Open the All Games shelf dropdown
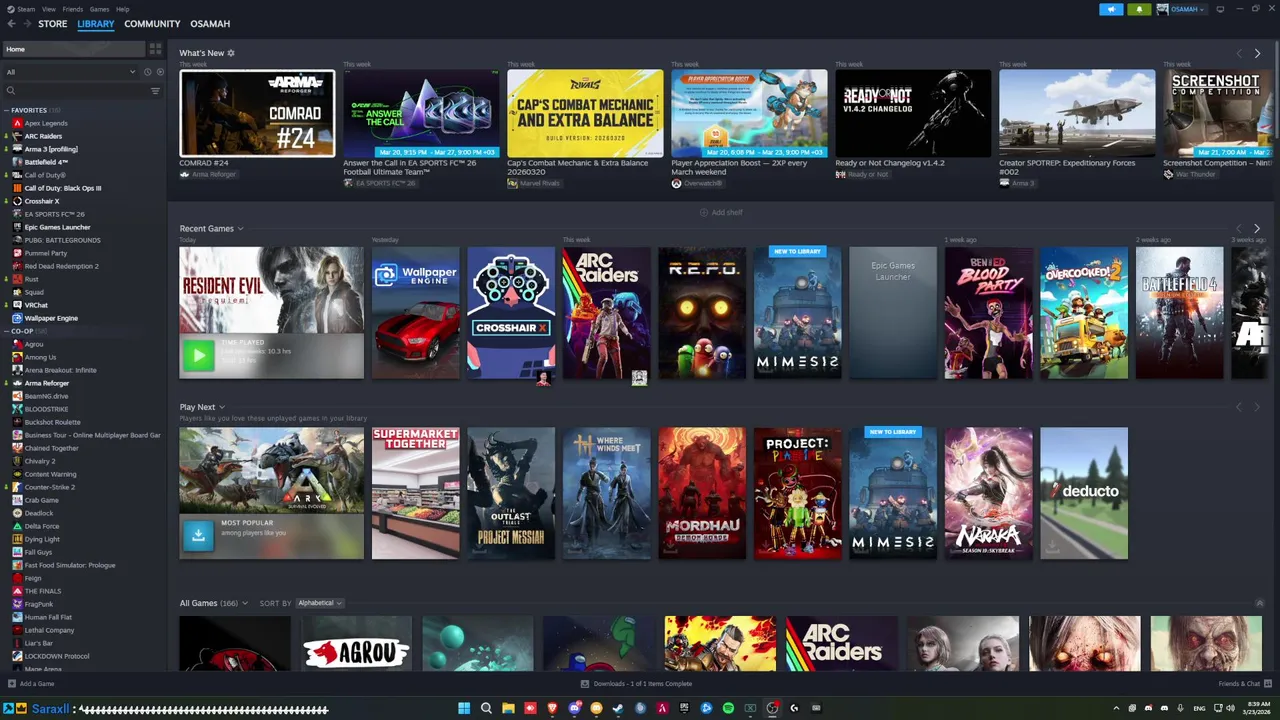This screenshot has width=1280, height=720. [x=245, y=603]
